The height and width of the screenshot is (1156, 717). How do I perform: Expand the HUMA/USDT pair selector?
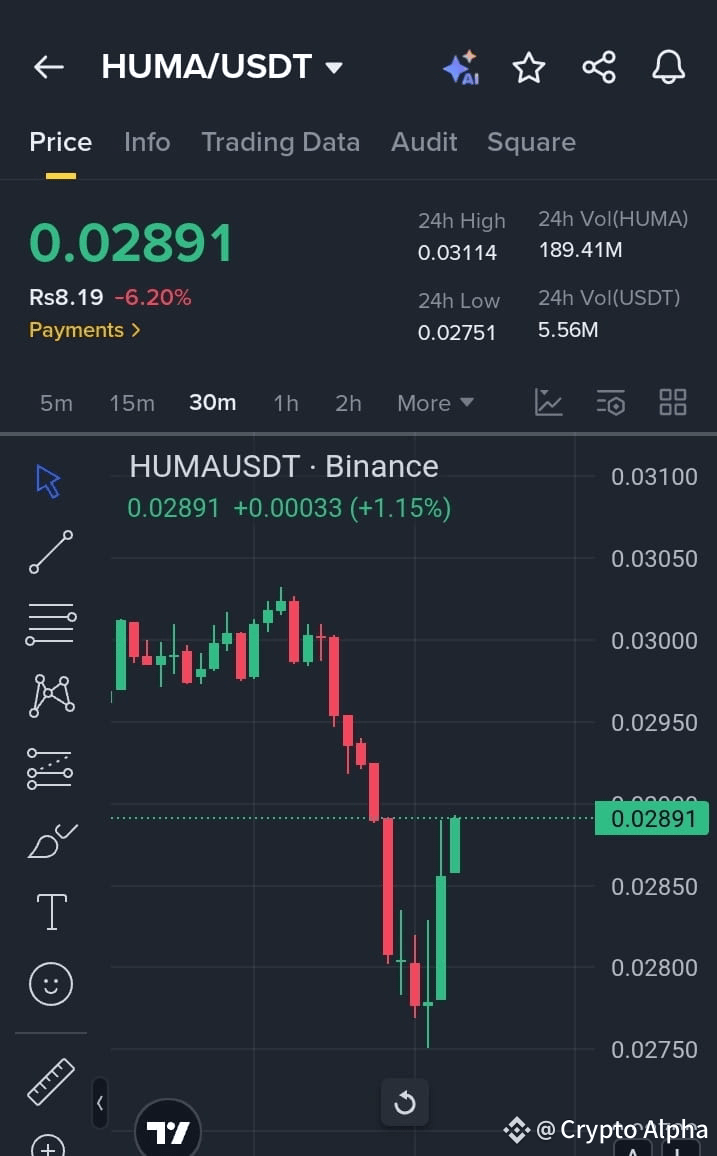(222, 67)
